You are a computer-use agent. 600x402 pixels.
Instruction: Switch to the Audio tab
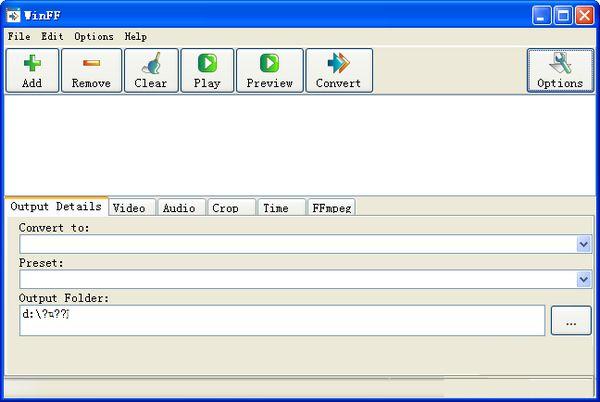click(181, 208)
